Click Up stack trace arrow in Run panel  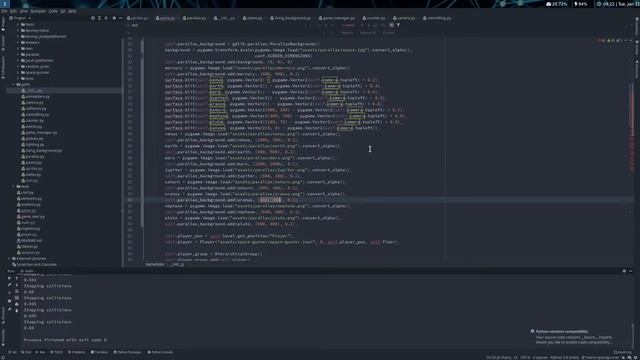pyautogui.click(x=17, y=279)
